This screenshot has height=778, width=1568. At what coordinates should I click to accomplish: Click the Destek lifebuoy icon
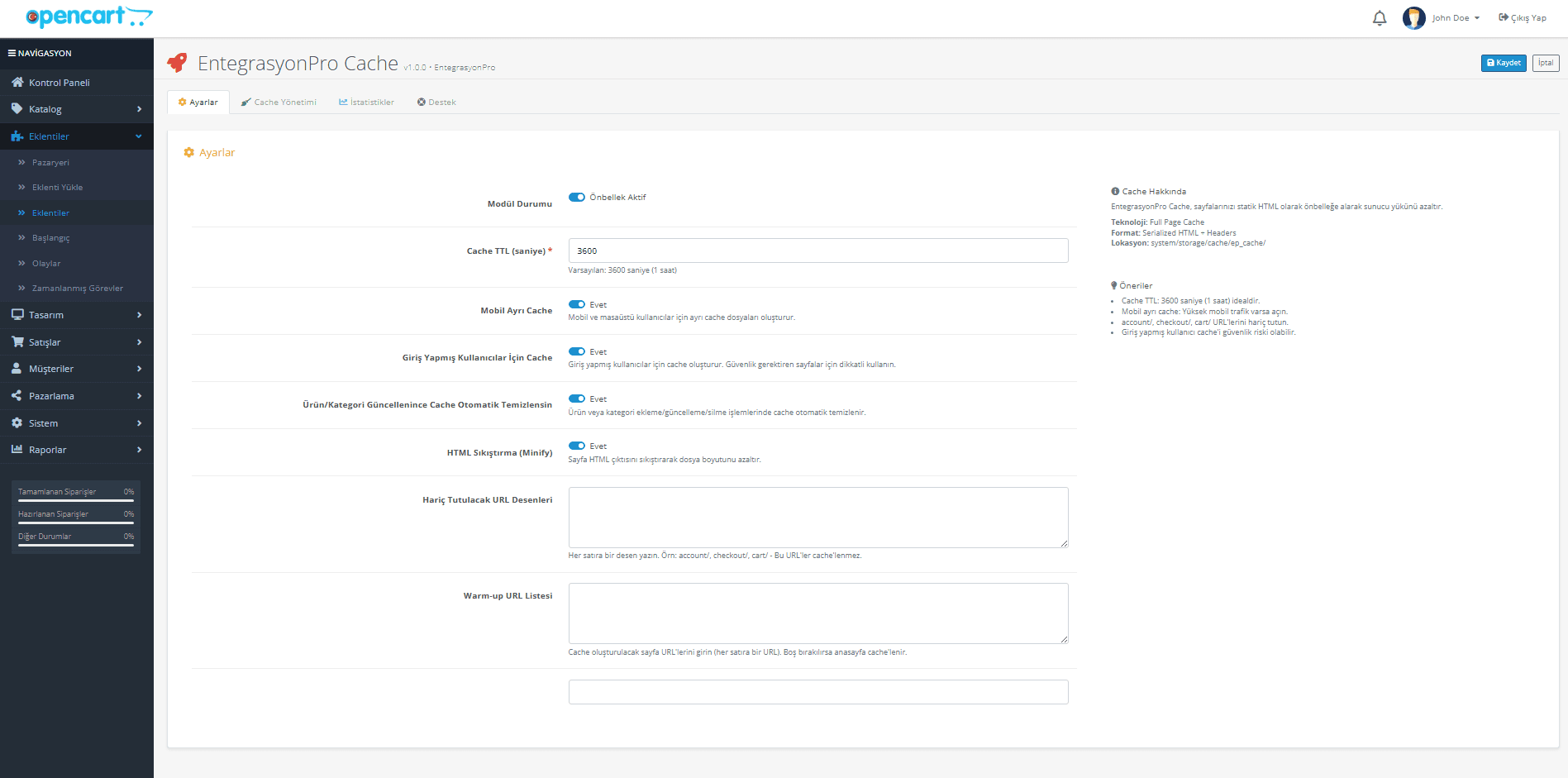pos(422,103)
